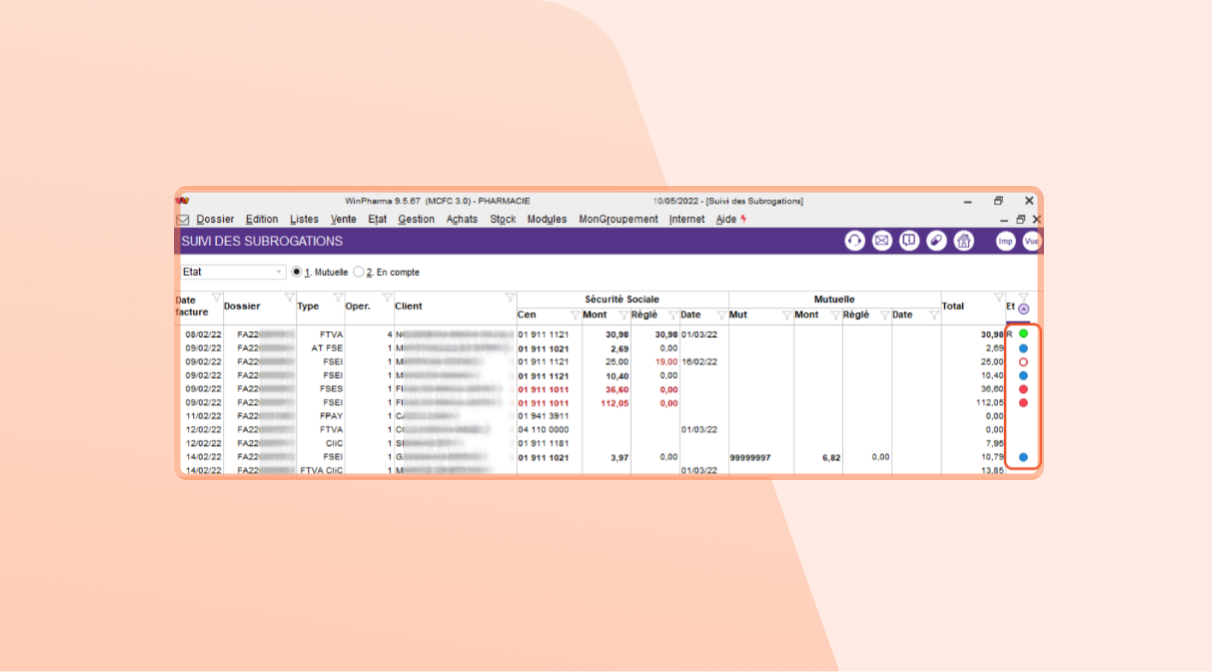Image resolution: width=1212 pixels, height=672 pixels.
Task: Open filter on Total column header
Action: (x=998, y=297)
